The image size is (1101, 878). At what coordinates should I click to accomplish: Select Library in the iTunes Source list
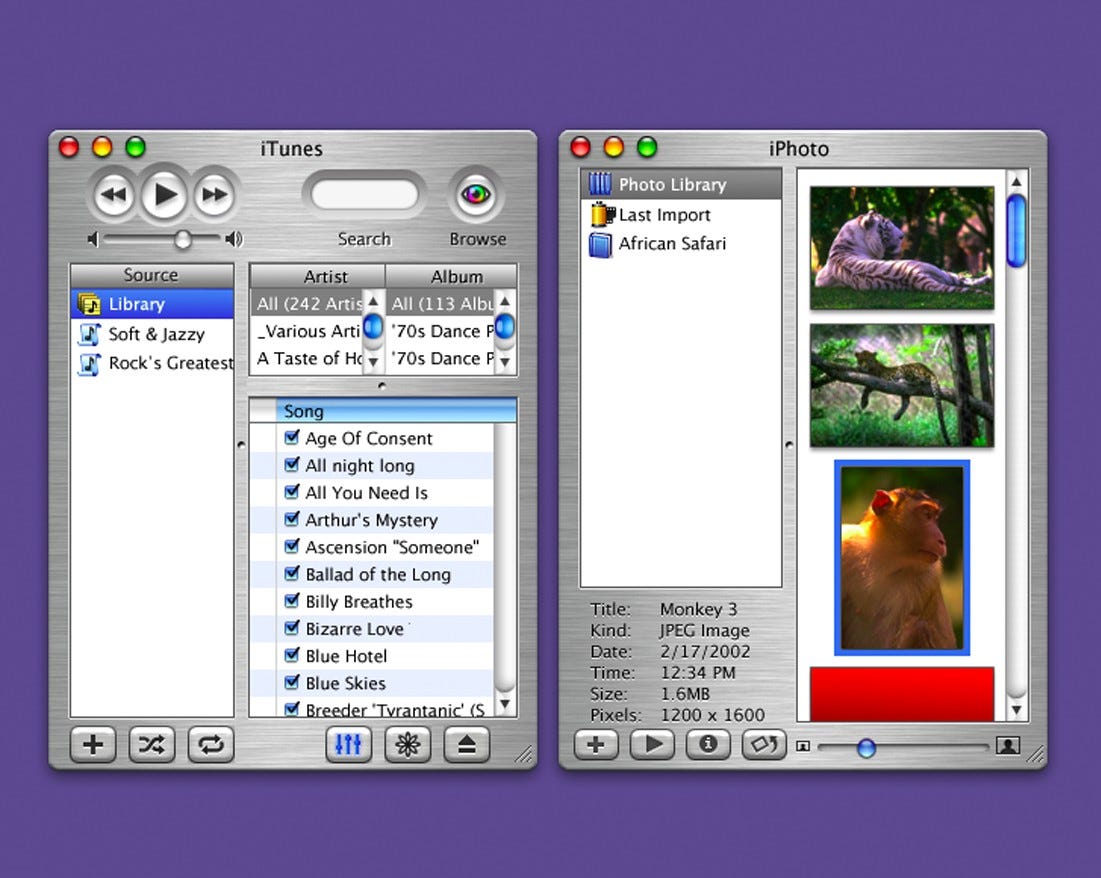click(152, 304)
